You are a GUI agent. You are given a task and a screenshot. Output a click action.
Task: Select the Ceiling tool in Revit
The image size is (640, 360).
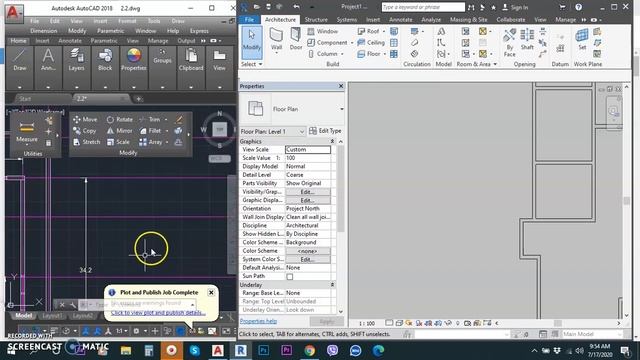click(371, 42)
